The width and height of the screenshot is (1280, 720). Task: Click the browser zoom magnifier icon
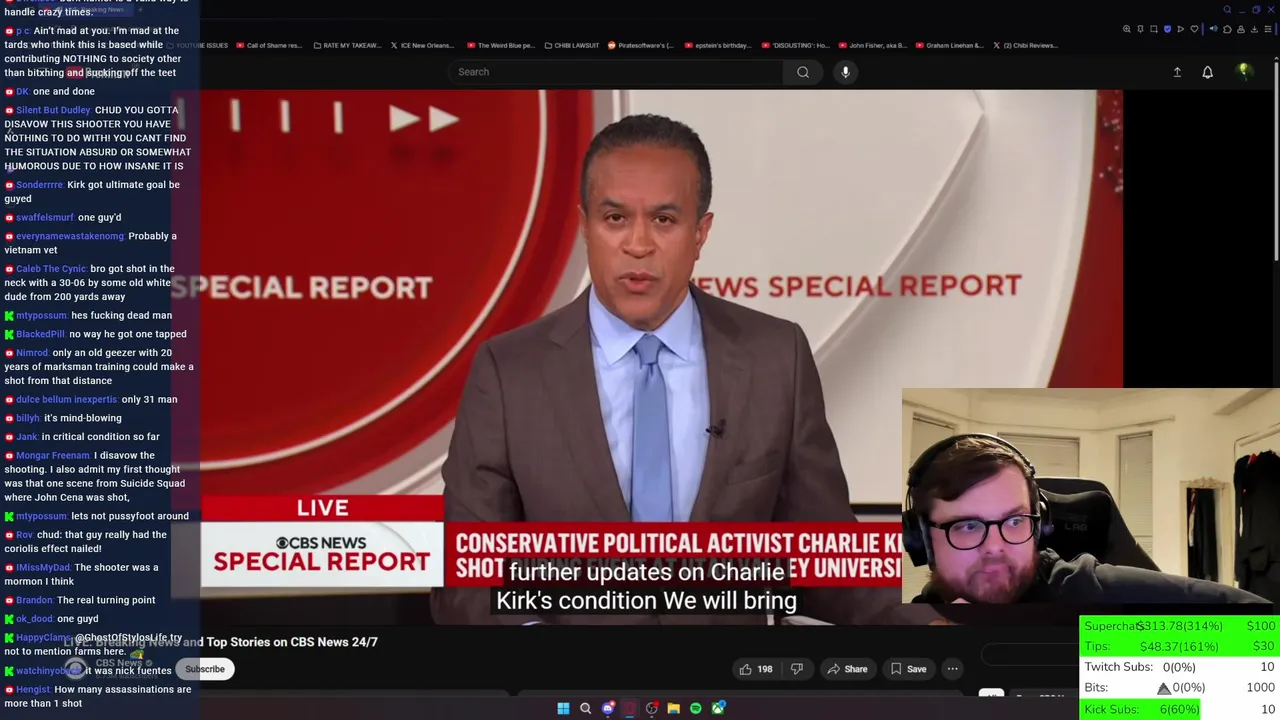coord(1127,29)
